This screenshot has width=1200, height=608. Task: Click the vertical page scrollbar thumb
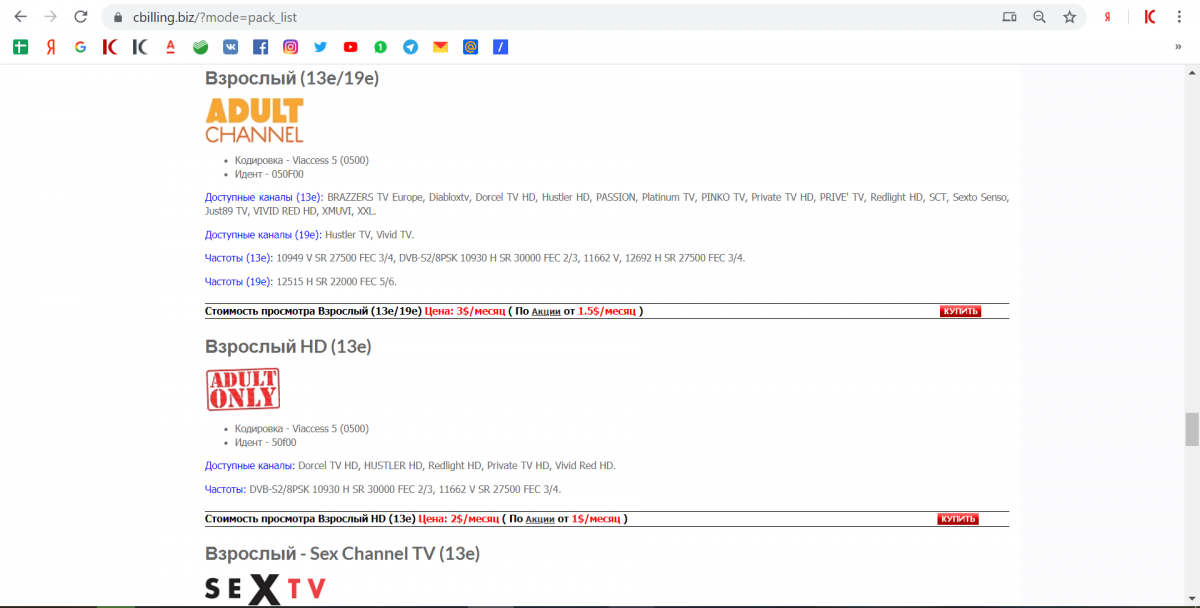1191,429
